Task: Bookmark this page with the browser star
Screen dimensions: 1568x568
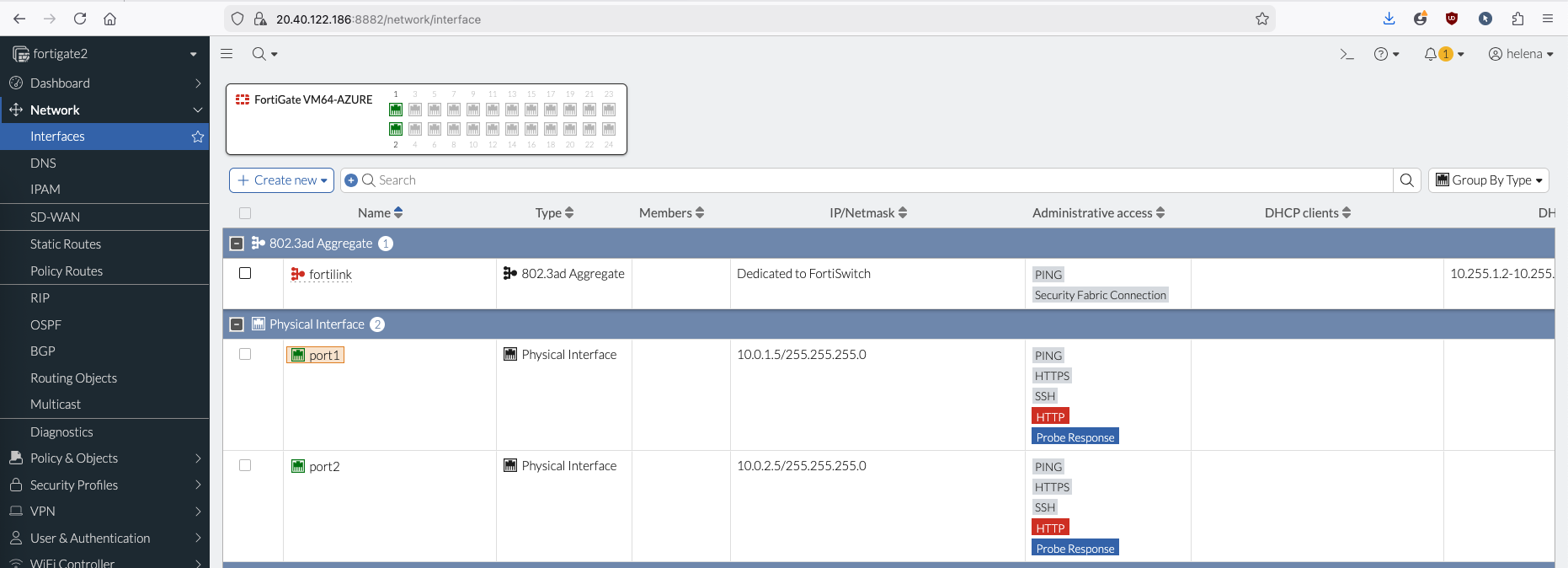Action: [1261, 19]
